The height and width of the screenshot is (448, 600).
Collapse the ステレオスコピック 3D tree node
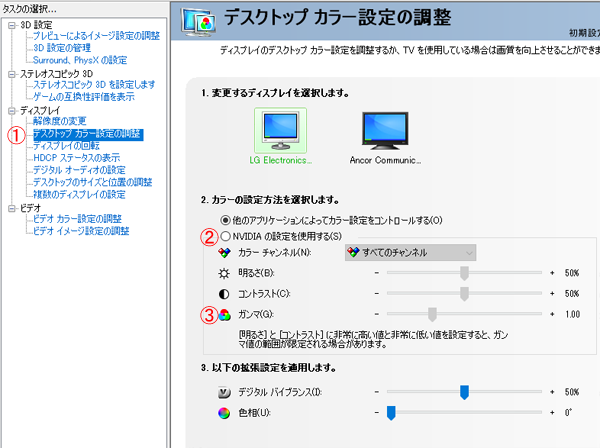coord(12,74)
